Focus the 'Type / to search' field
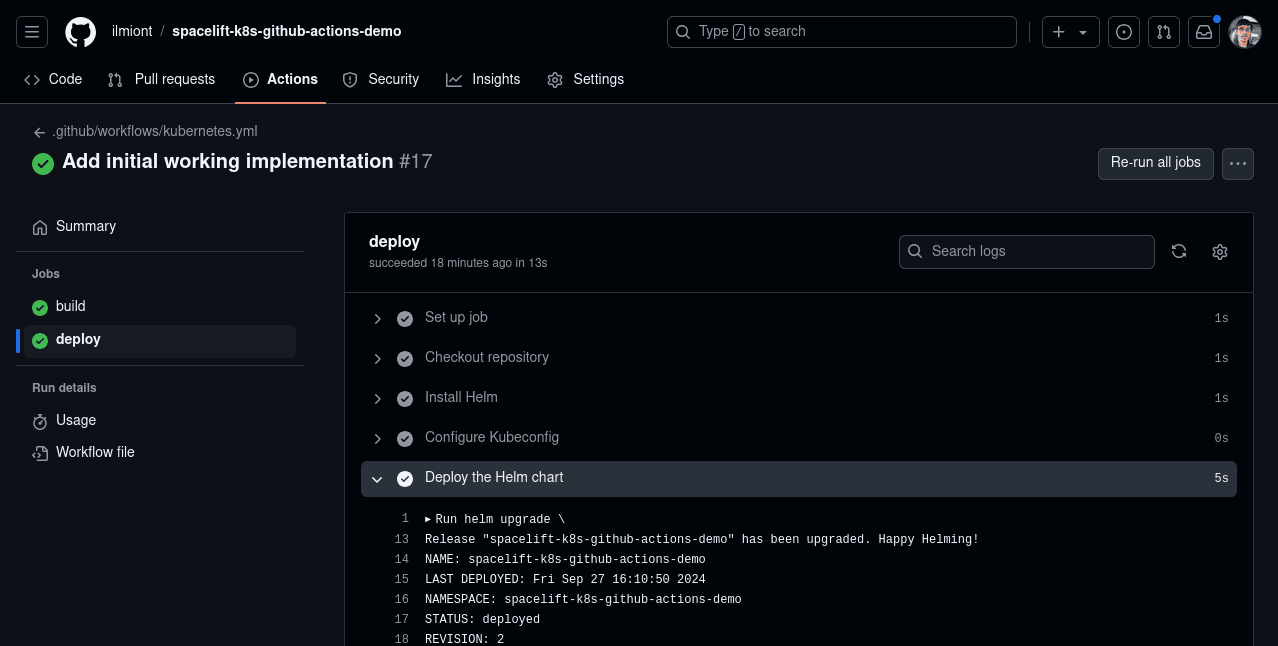The image size is (1278, 646). (x=842, y=32)
